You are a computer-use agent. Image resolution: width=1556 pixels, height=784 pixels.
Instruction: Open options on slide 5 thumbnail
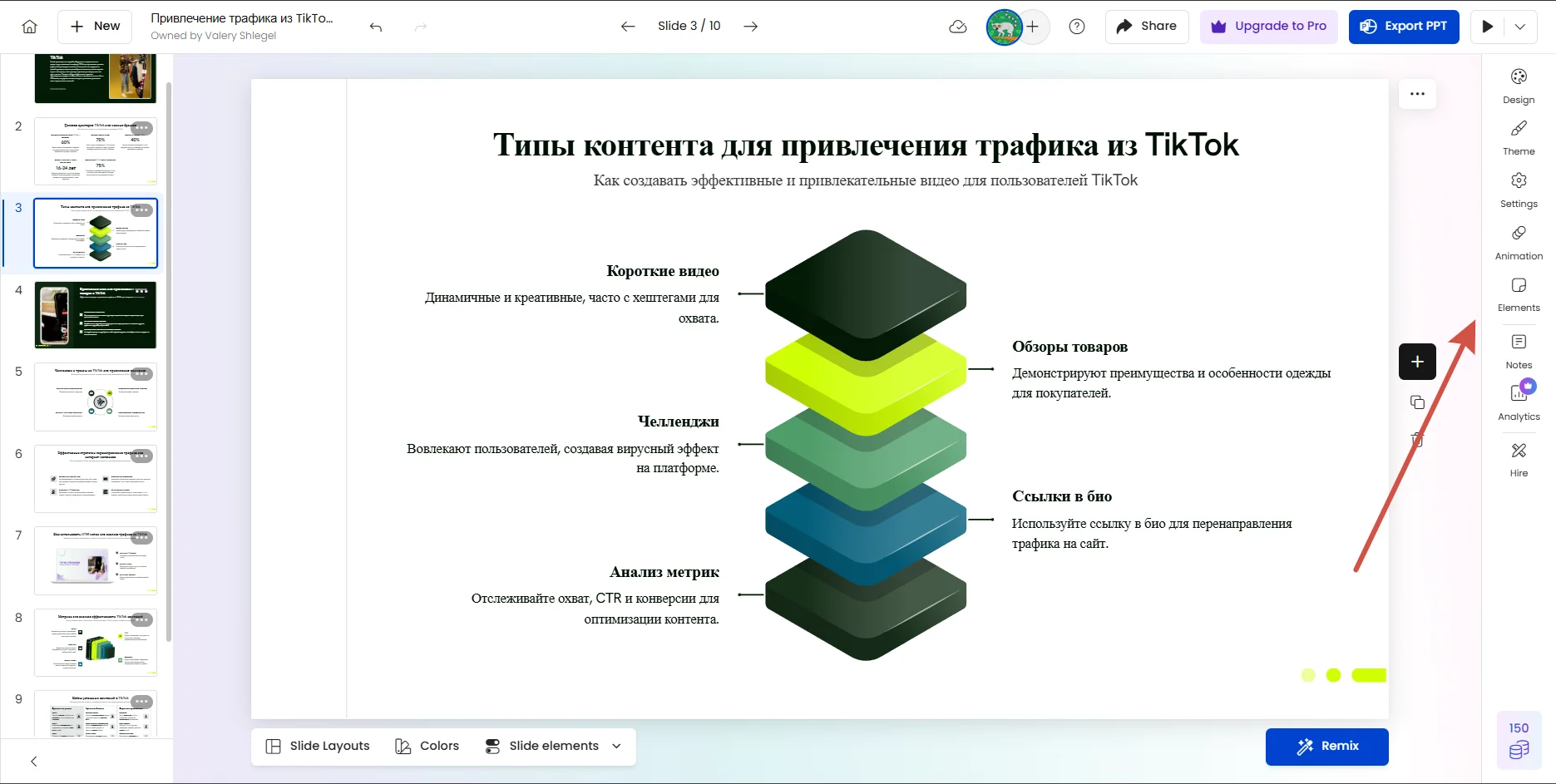coord(141,374)
